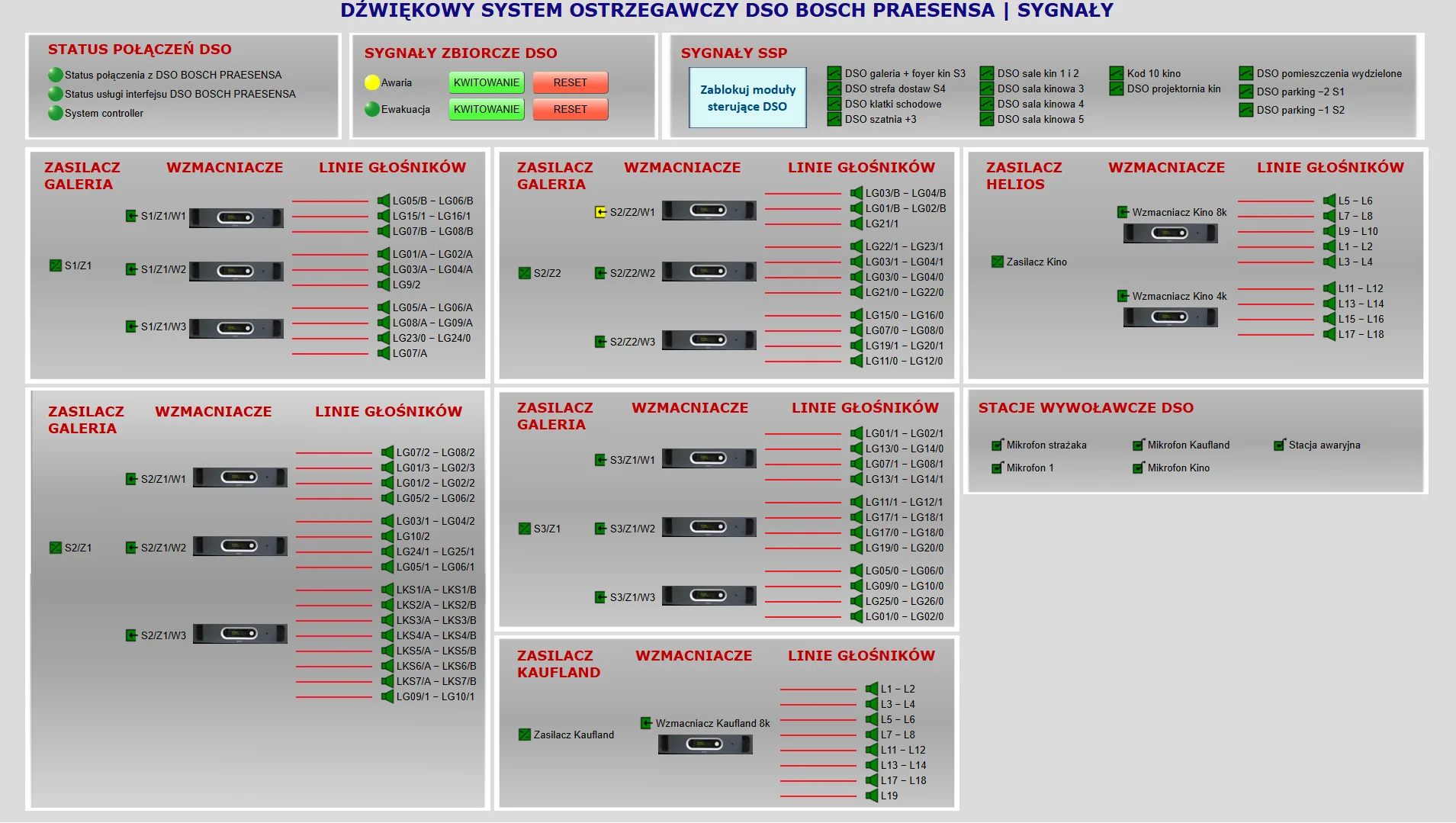This screenshot has height=823, width=1456.
Task: Click the Stacja awaryjna station icon
Action: [1279, 445]
